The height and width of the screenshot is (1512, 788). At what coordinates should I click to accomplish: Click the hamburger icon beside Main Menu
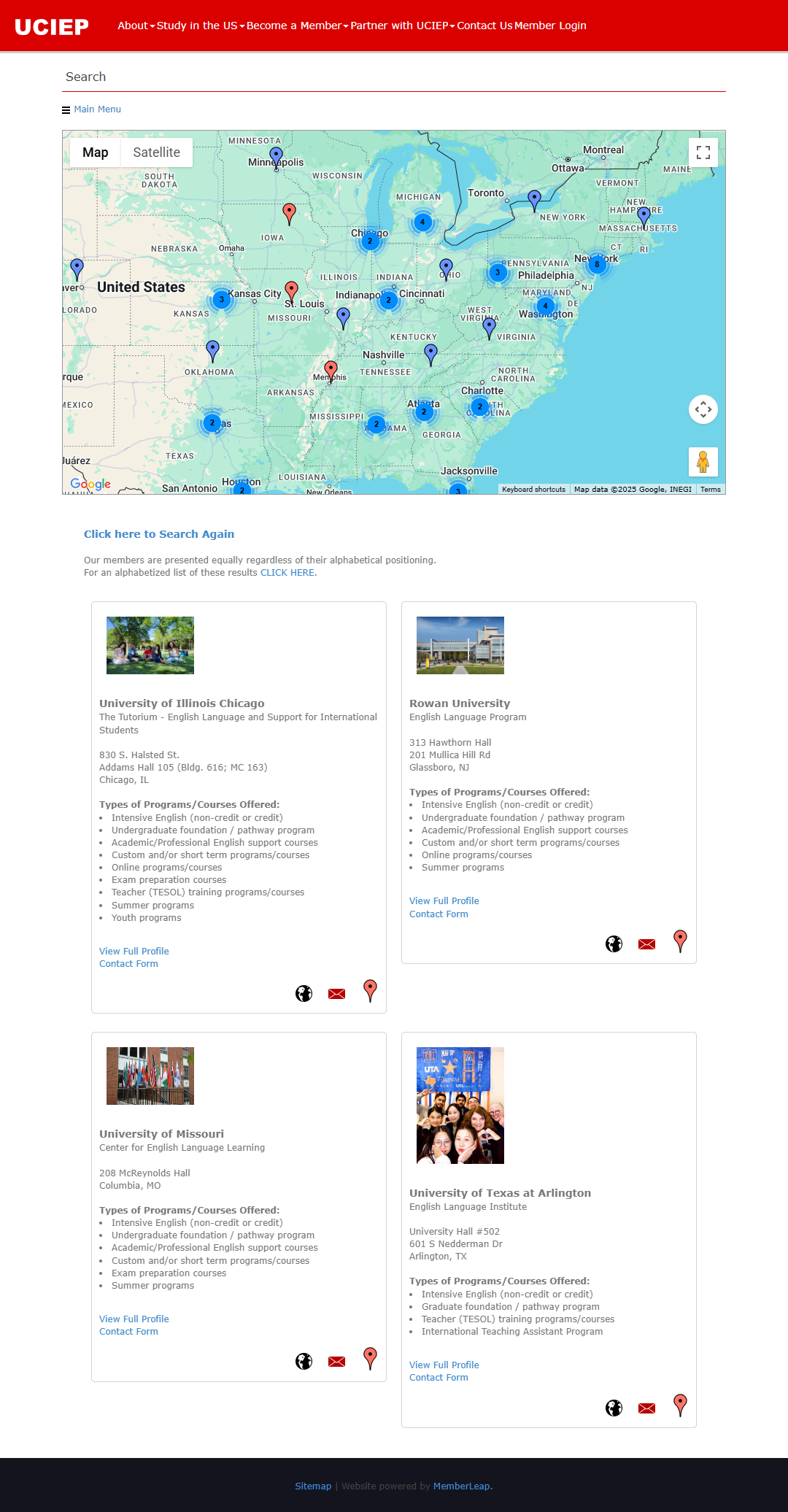point(66,110)
